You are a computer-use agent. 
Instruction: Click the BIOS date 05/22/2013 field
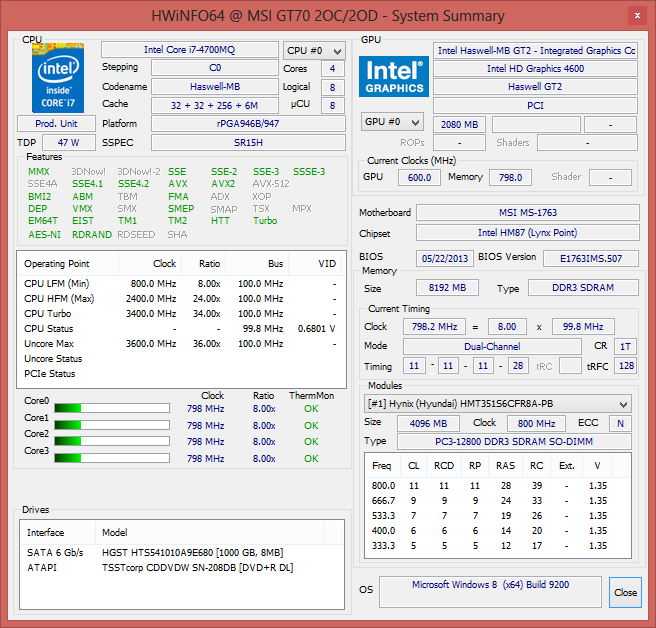445,259
